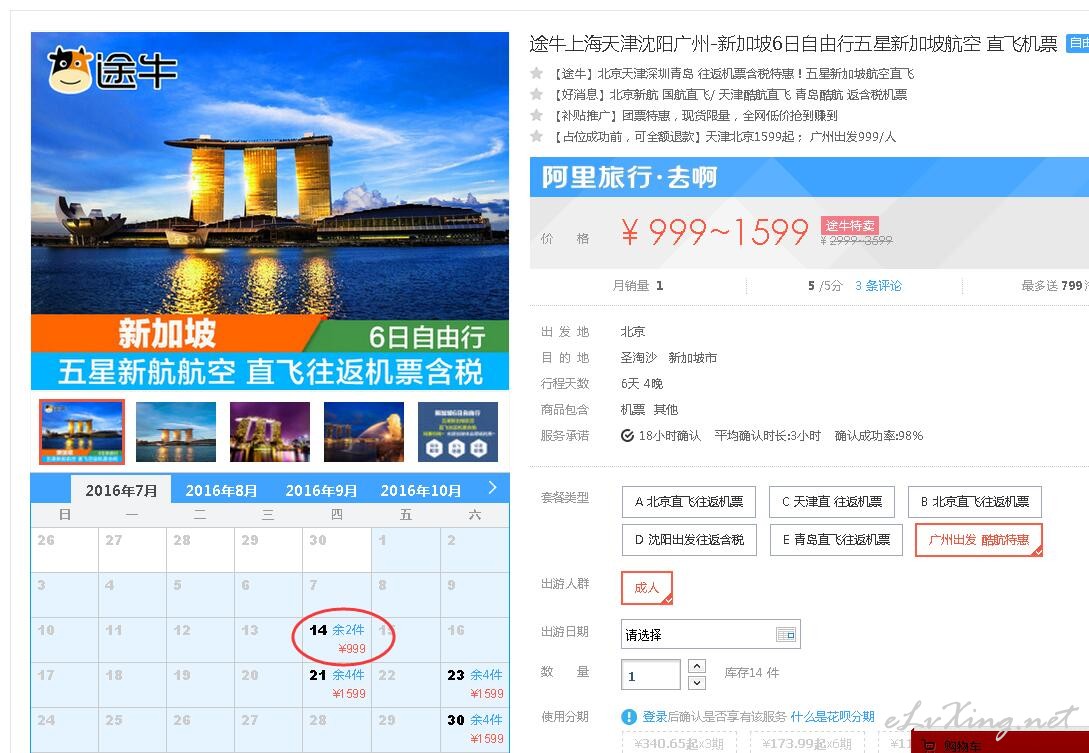The height and width of the screenshot is (753, 1089).
Task: Click the 途牛特卖 red tag
Action: point(850,226)
